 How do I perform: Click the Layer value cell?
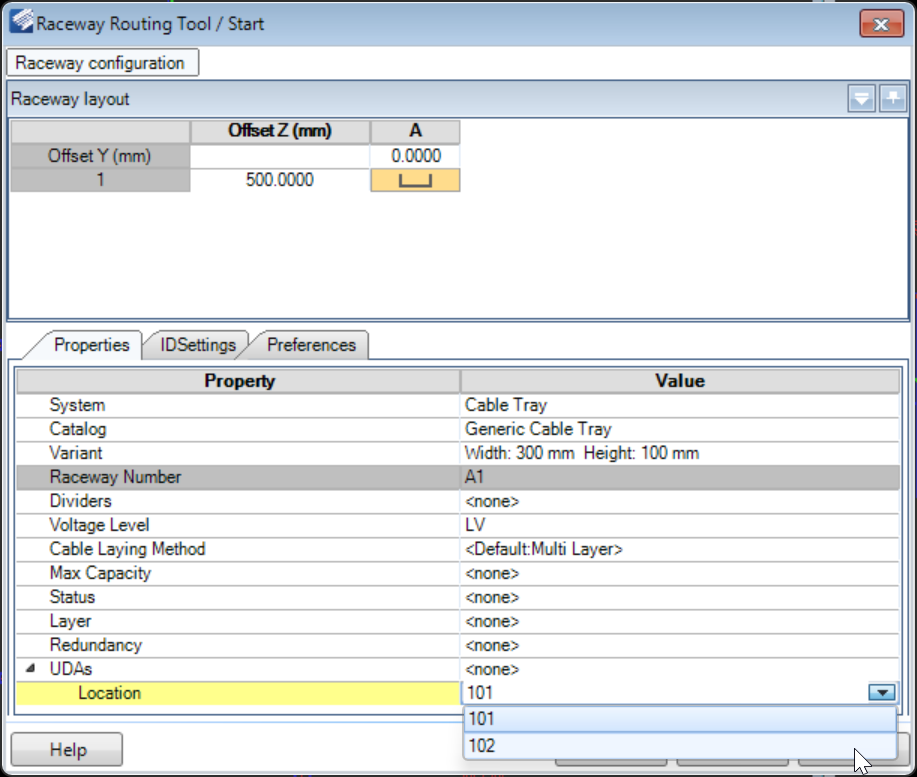[680, 621]
